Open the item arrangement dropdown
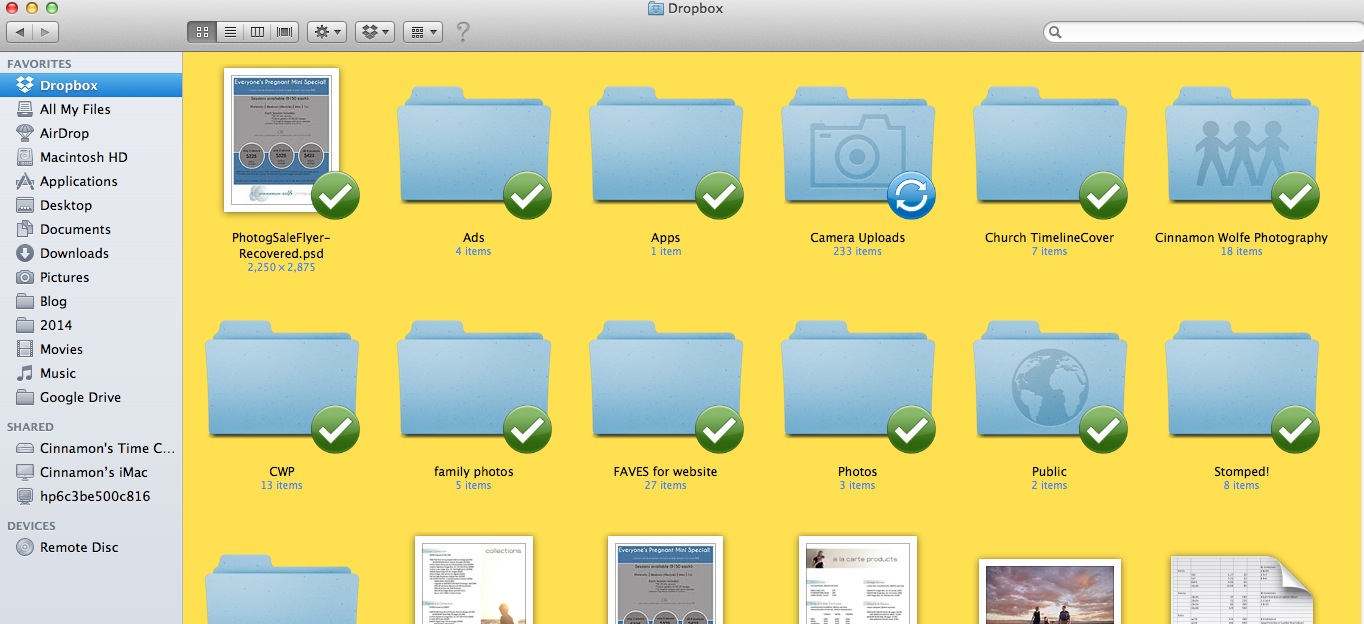Image resolution: width=1364 pixels, height=624 pixels. (423, 32)
